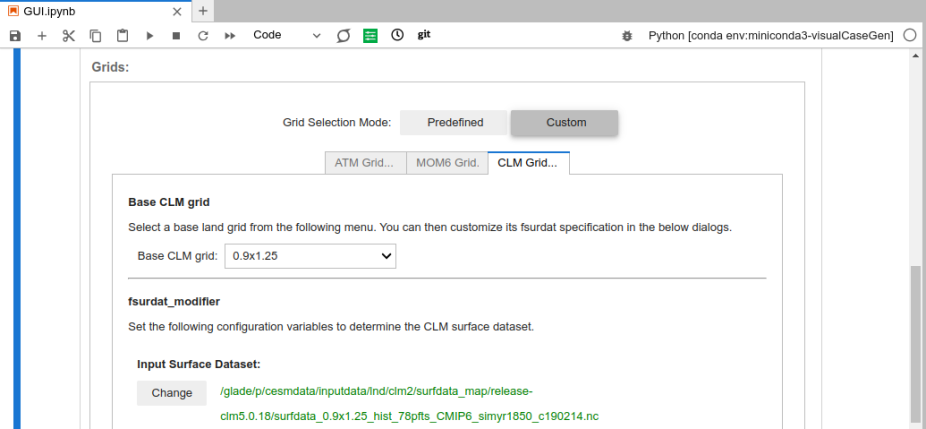This screenshot has height=429, width=926.
Task: Switch to the ATM Grid tab
Action: [x=365, y=163]
